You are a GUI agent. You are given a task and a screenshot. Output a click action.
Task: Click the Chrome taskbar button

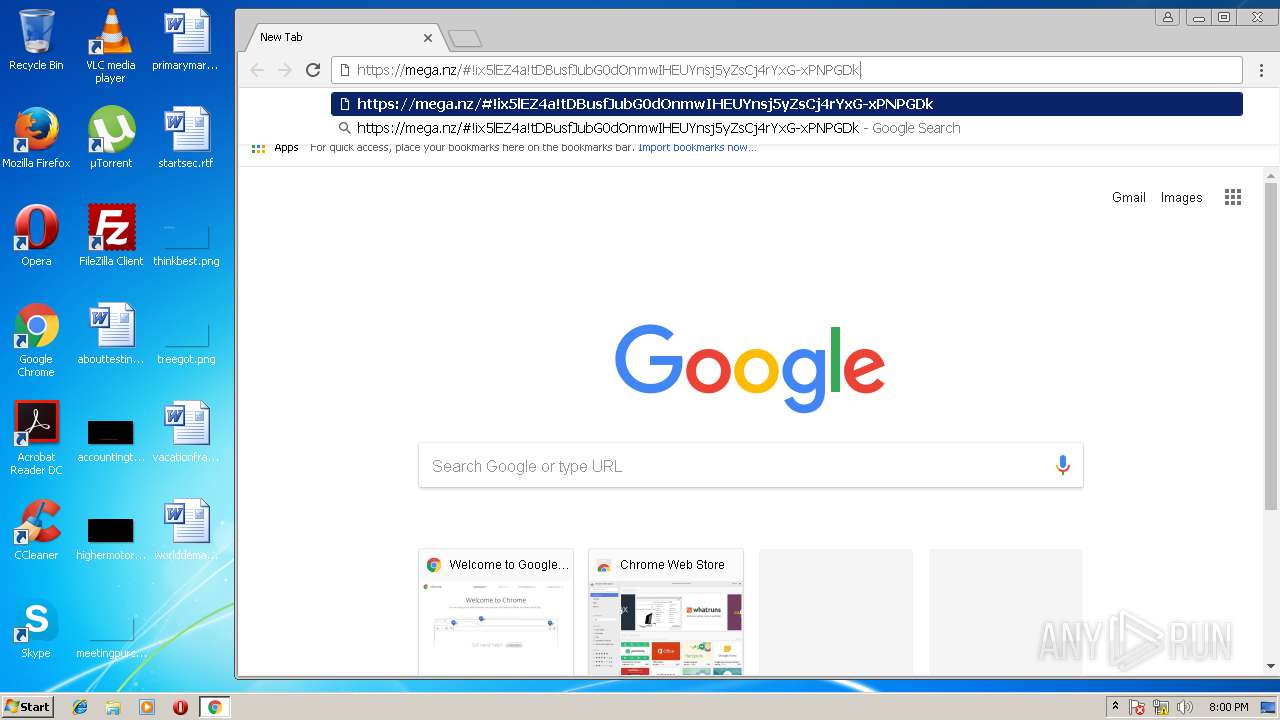point(214,707)
